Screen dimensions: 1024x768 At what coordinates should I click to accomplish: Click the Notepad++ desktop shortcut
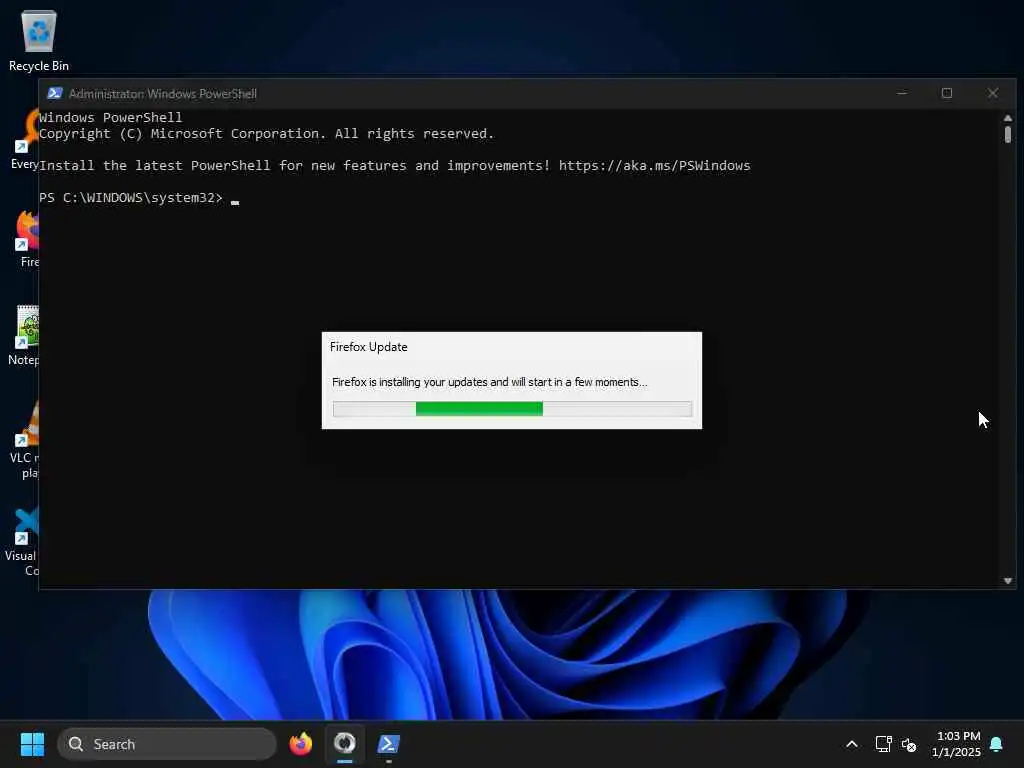click(x=25, y=336)
